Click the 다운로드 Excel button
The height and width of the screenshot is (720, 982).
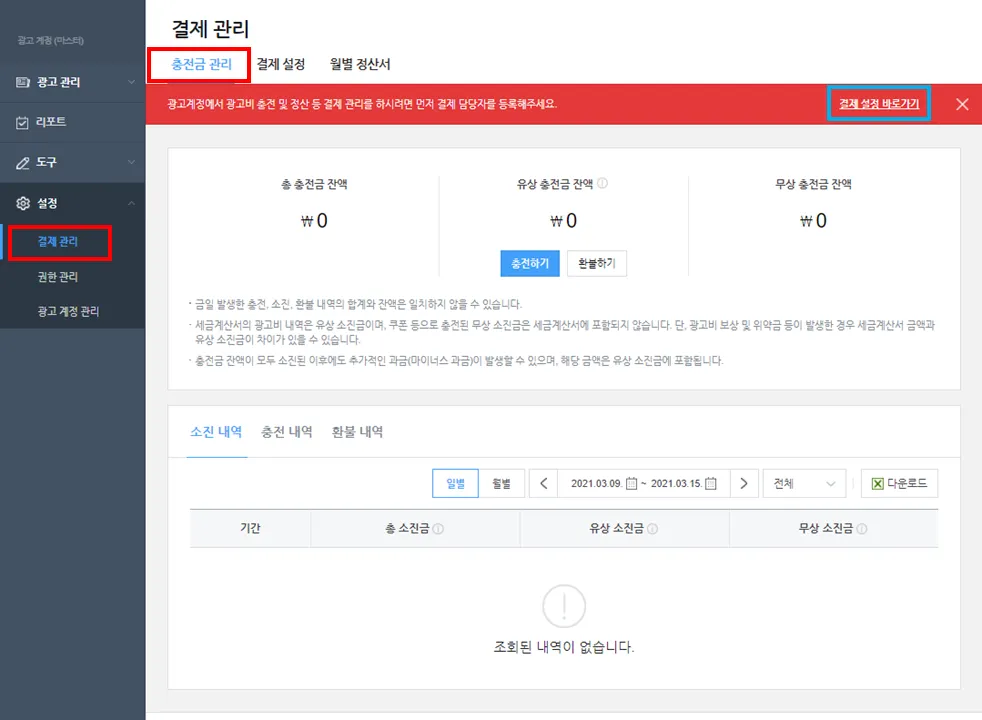click(899, 483)
